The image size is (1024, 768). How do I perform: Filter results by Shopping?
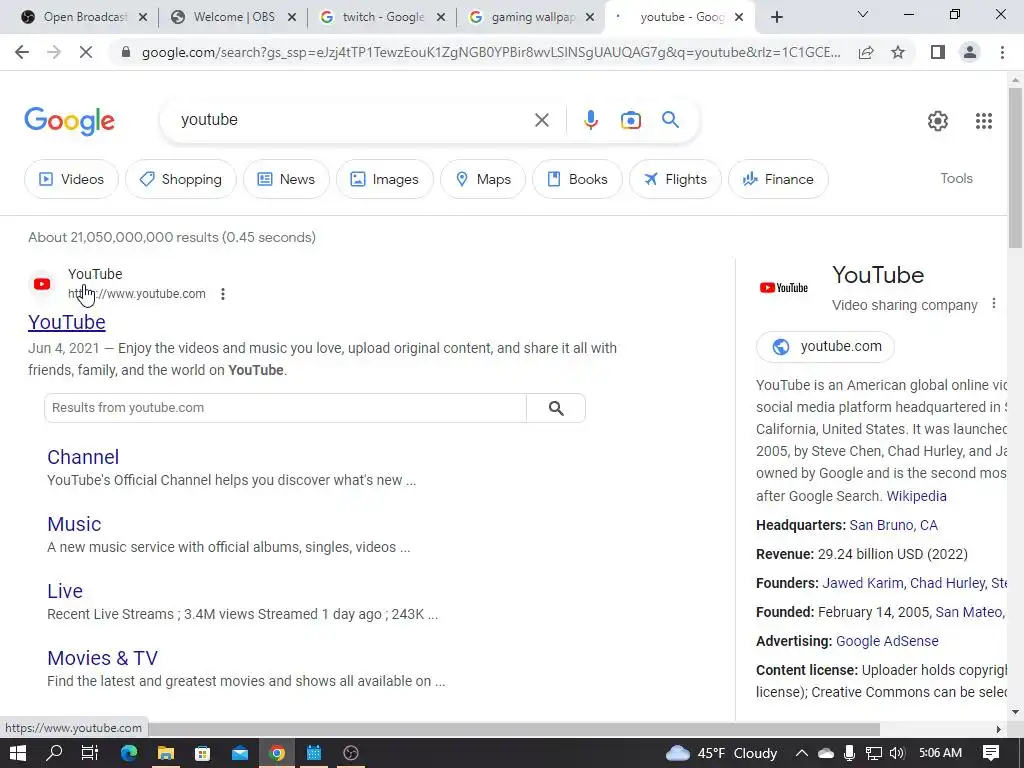(181, 179)
